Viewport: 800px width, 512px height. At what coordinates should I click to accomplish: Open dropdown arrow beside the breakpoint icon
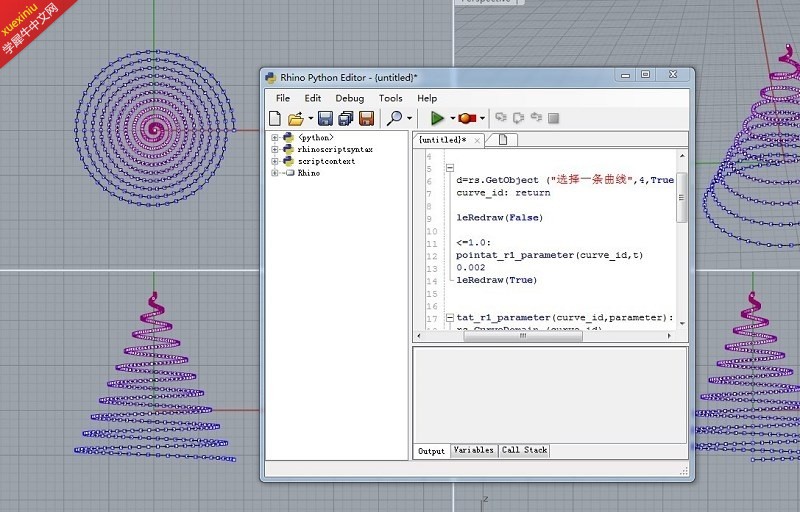[482, 118]
